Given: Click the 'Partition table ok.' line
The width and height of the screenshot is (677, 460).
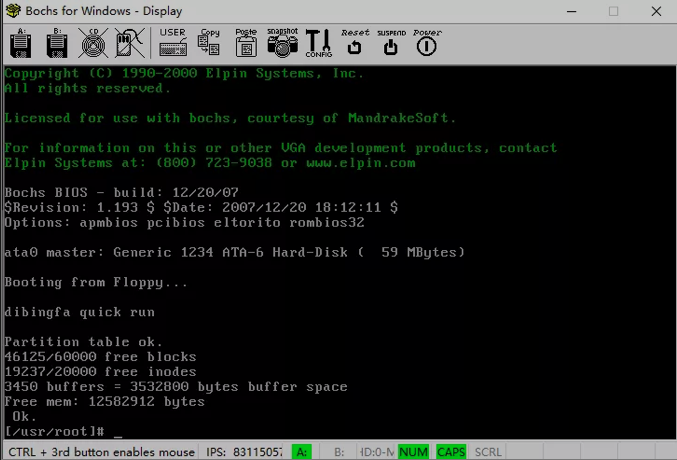Looking at the screenshot, I should click(x=84, y=342).
